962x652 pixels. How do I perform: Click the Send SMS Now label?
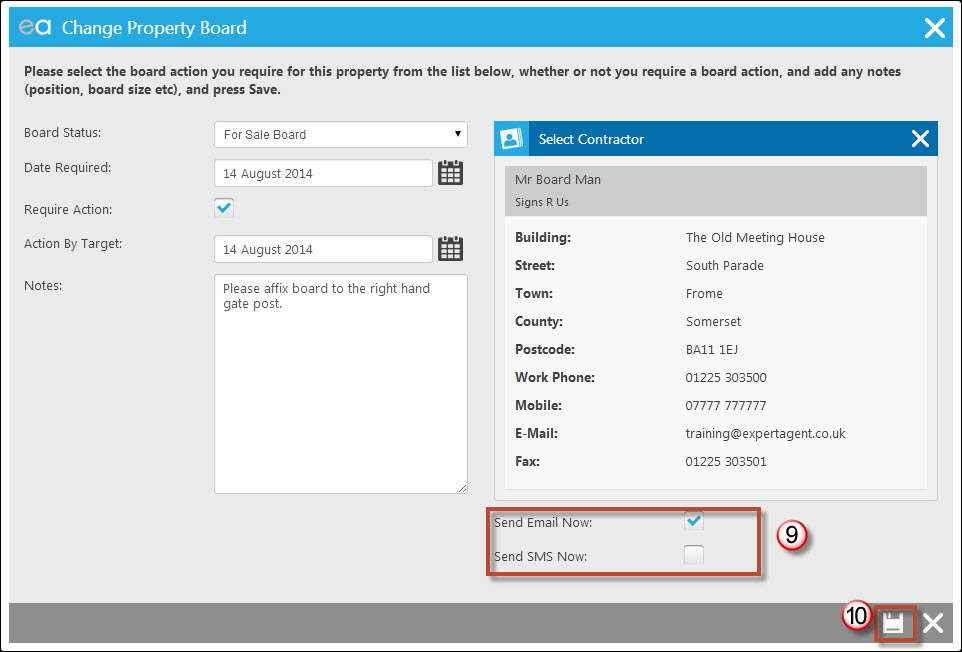[541, 556]
